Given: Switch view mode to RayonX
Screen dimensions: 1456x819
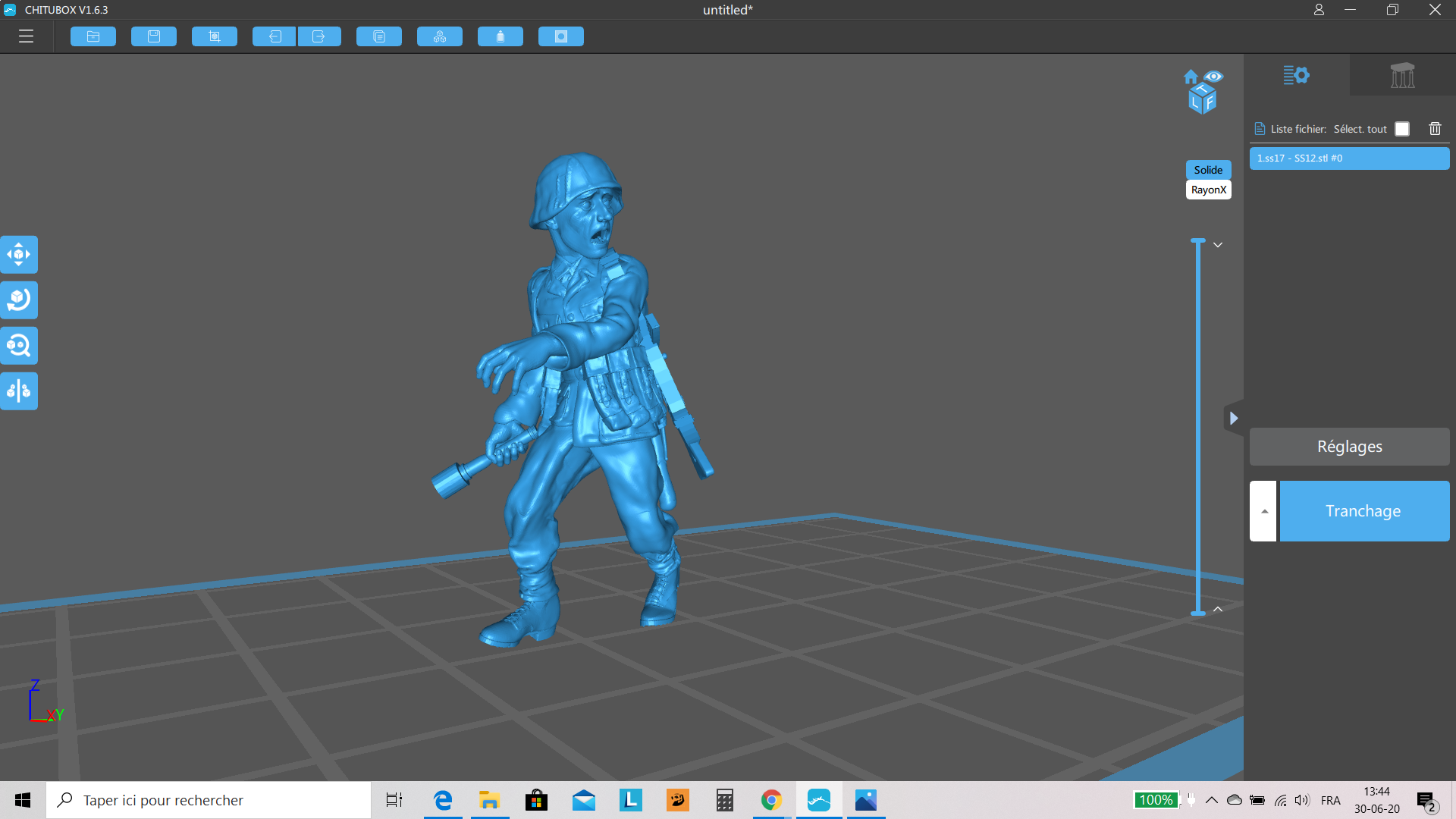Looking at the screenshot, I should coord(1208,190).
